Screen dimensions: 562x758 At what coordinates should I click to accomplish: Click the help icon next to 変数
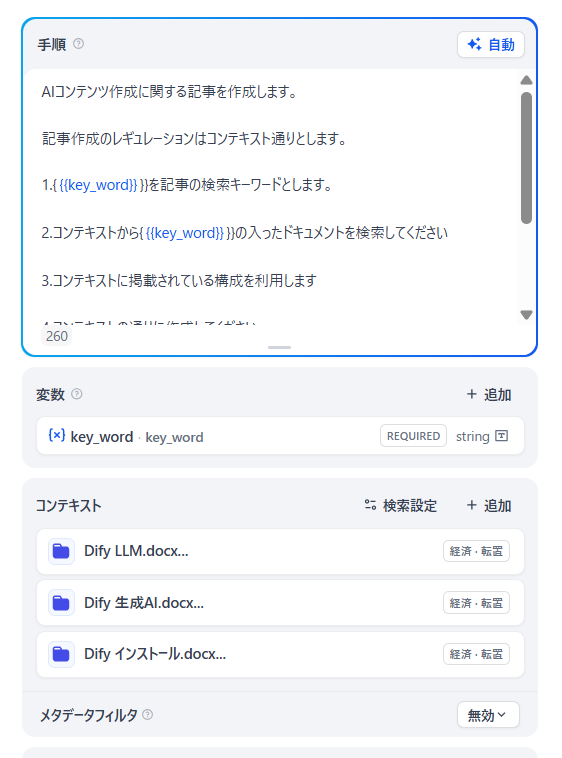(76, 394)
